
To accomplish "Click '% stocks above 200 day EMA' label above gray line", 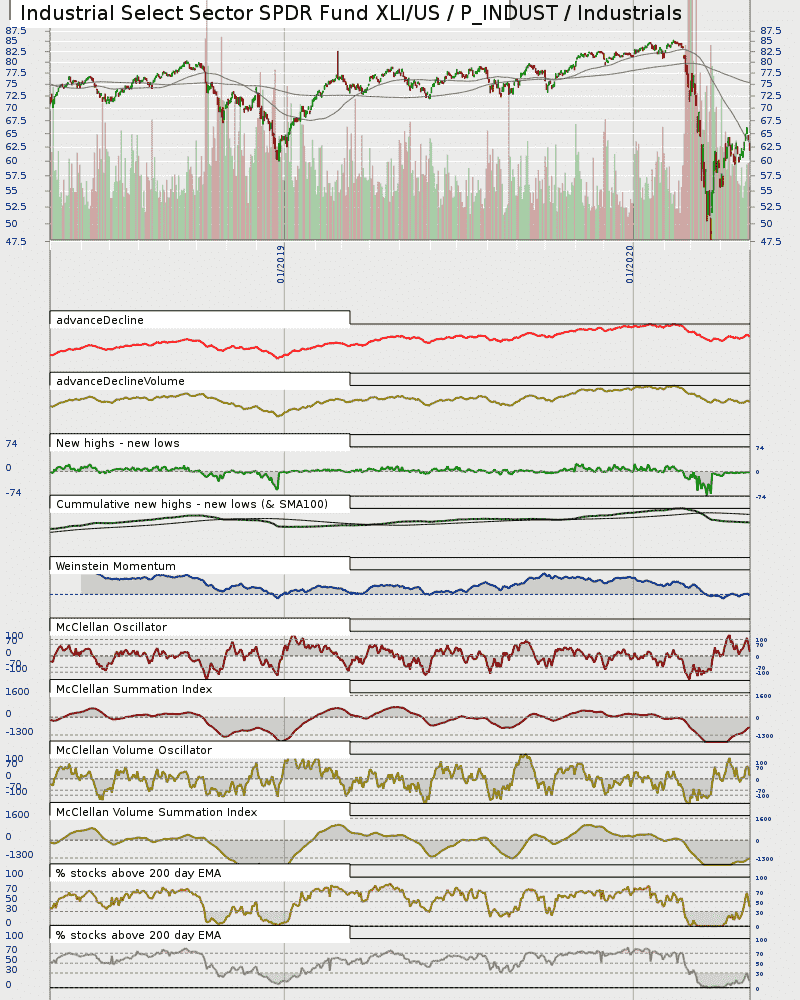I will 138,936.
